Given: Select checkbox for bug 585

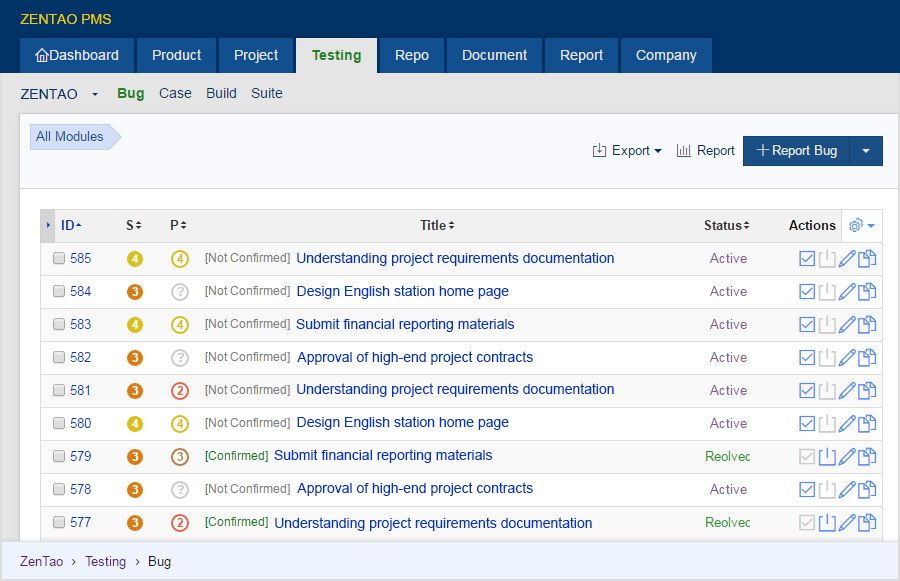Looking at the screenshot, I should point(59,258).
